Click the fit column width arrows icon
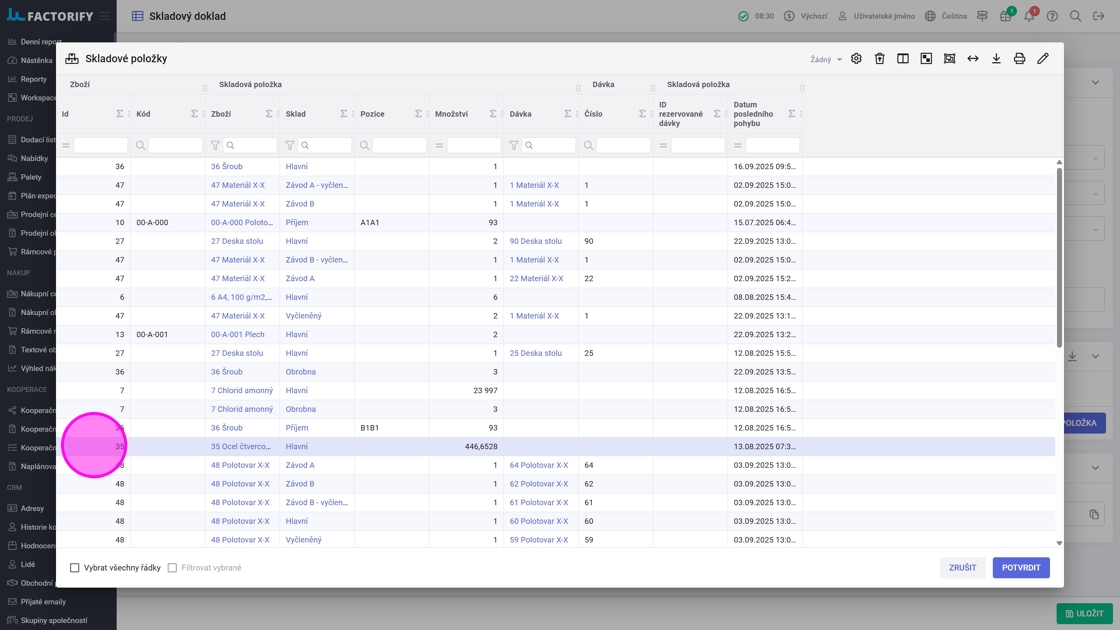Image resolution: width=1120 pixels, height=630 pixels. click(x=973, y=59)
